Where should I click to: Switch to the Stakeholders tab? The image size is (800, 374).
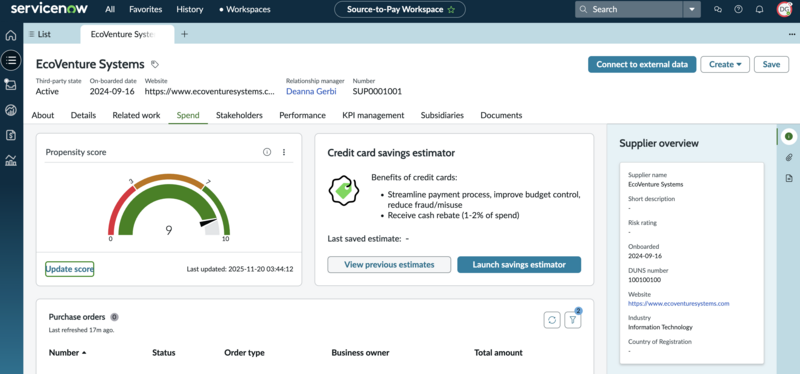(239, 115)
